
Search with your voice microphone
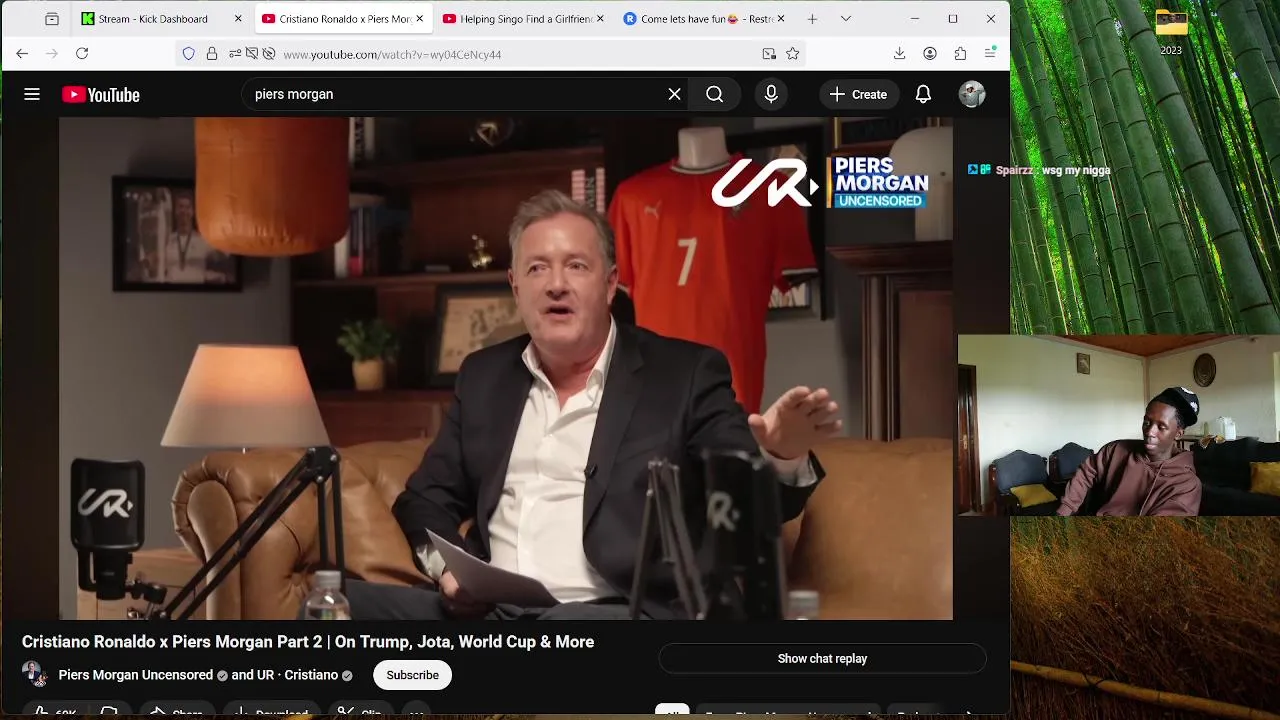coord(771,94)
